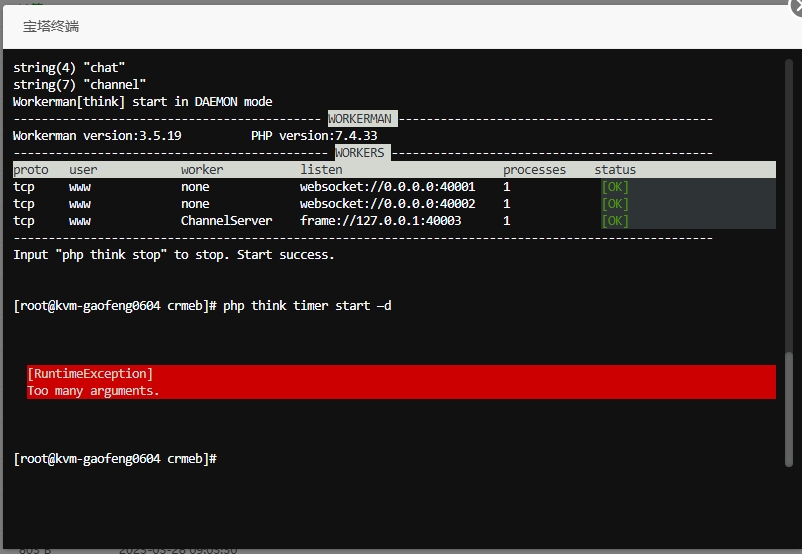Click [OK] status for port 40002 row
Viewport: 802px width, 554px height.
(615, 204)
